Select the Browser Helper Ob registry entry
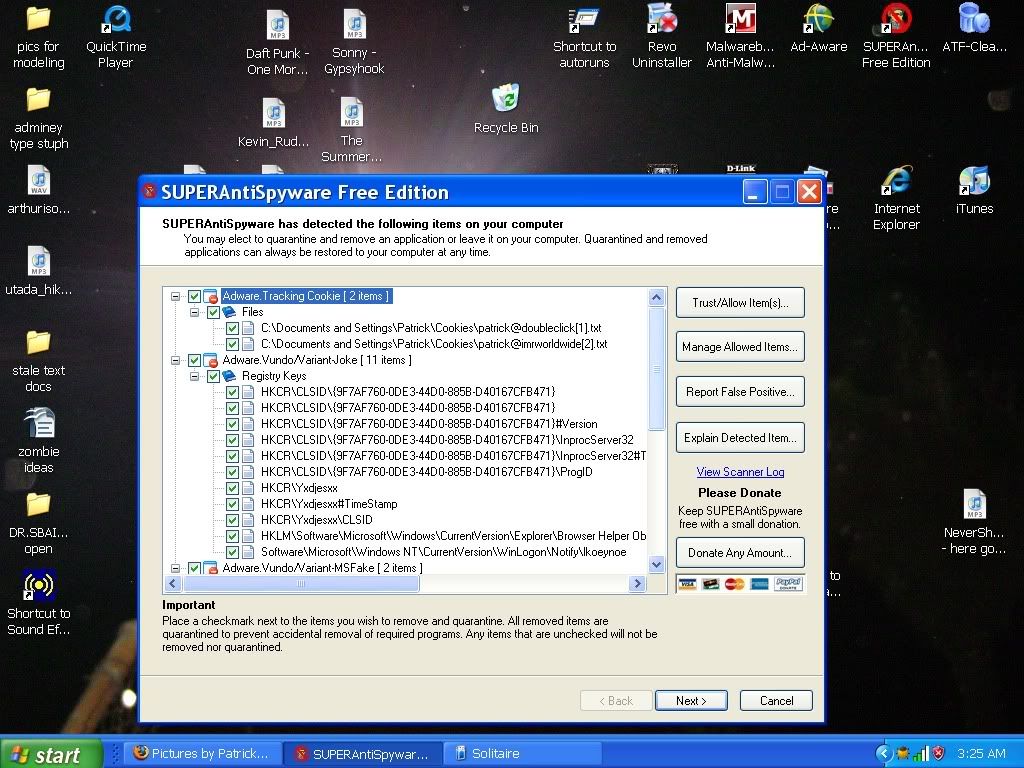This screenshot has width=1024, height=768. [453, 536]
